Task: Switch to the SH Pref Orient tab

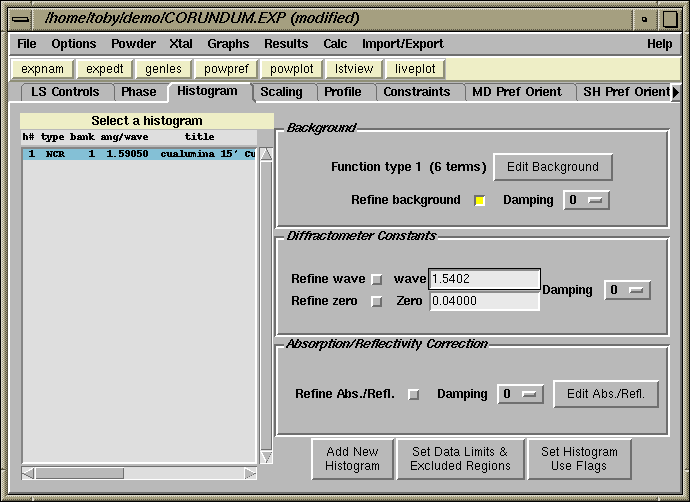Action: 624,92
